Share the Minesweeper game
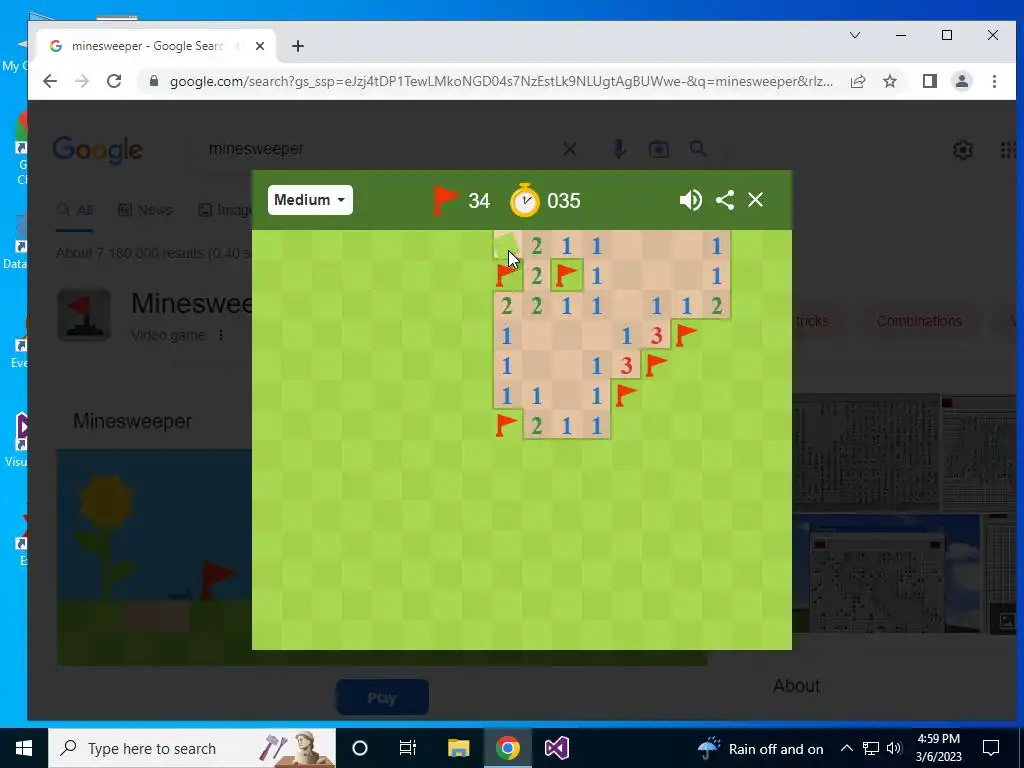 point(725,200)
